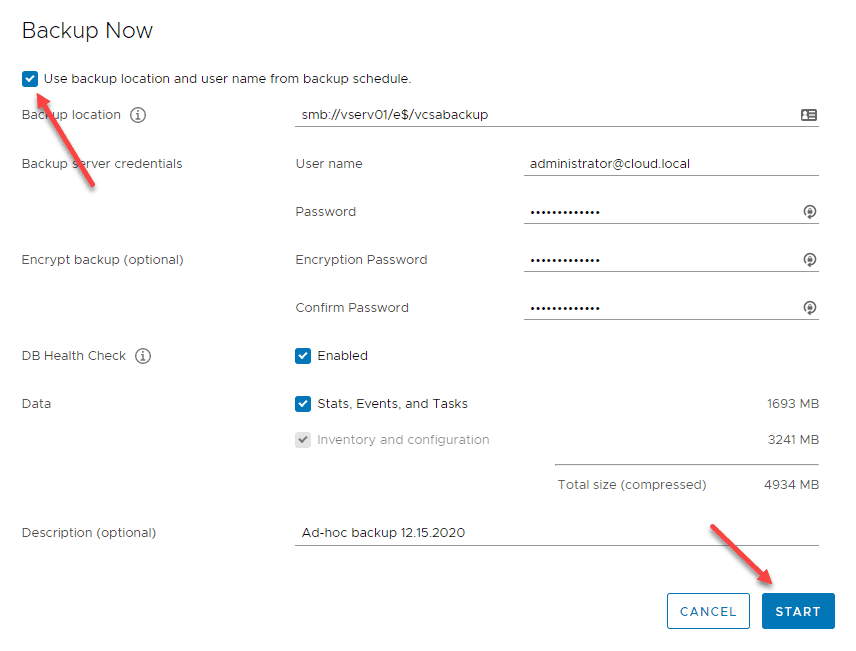The image size is (856, 651).
Task: Click the Stats, Events, and Tasks label
Action: pos(392,404)
